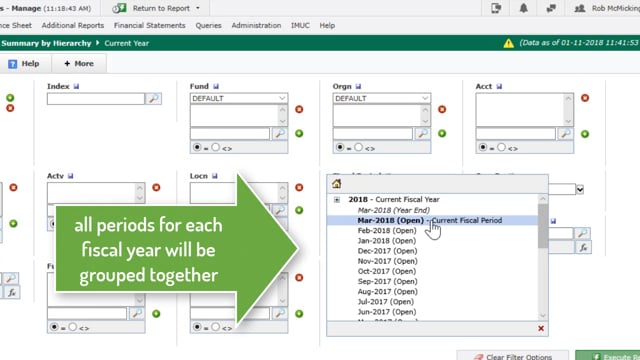Collapse the 2018 Current Fiscal Year node
Image resolution: width=640 pixels, height=360 pixels.
pos(337,200)
